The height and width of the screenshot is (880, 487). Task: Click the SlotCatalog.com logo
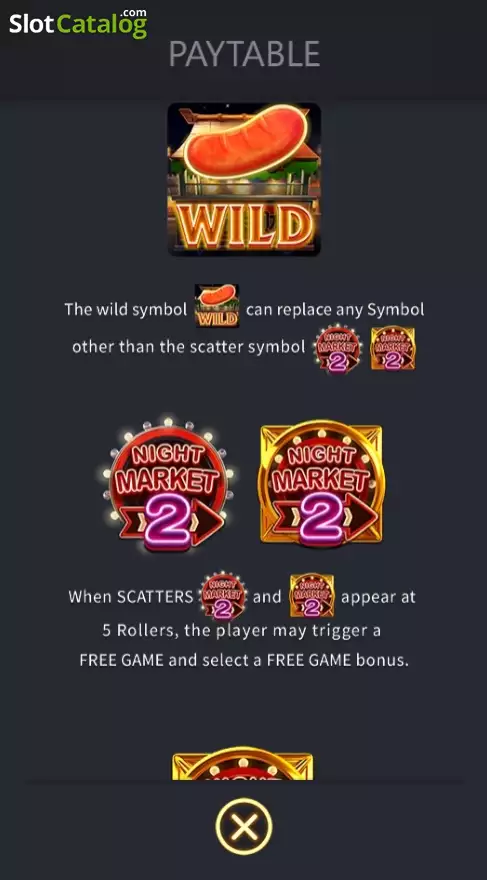pyautogui.click(x=78, y=23)
